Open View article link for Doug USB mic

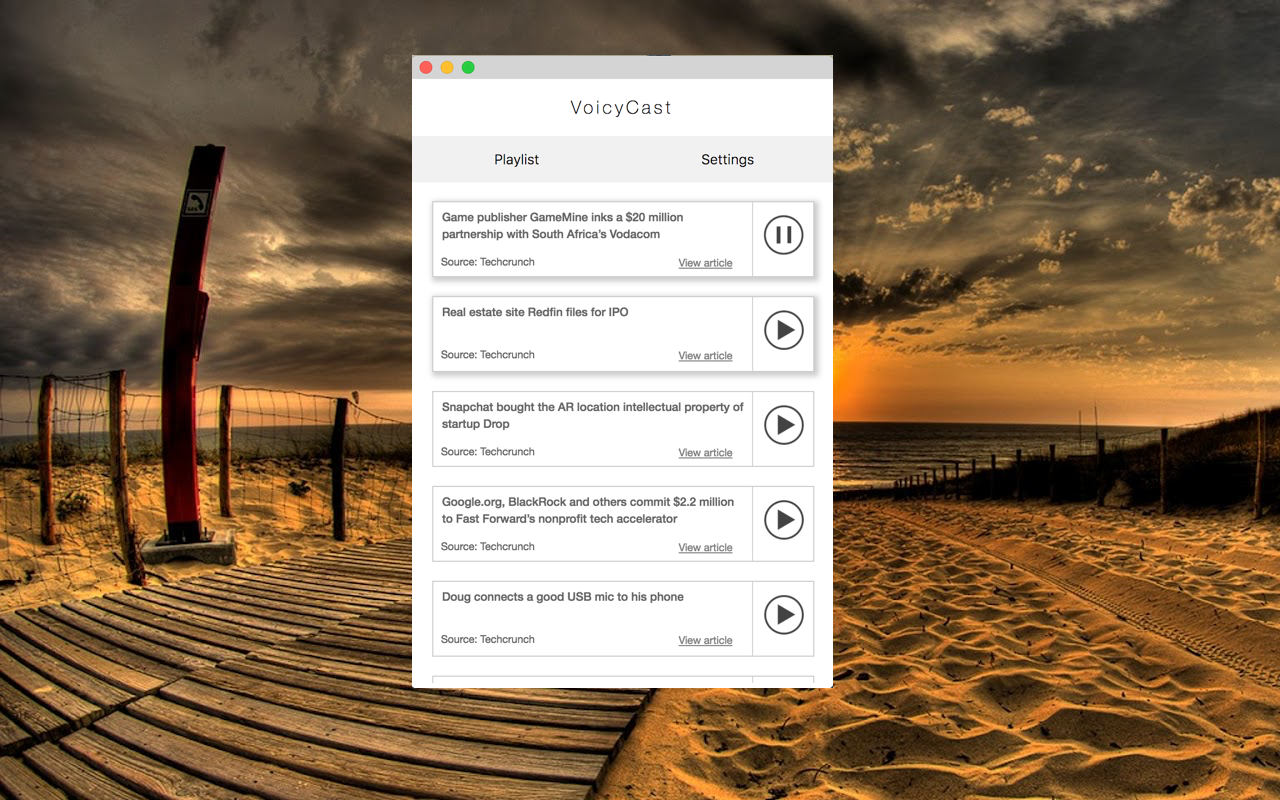pyautogui.click(x=705, y=641)
